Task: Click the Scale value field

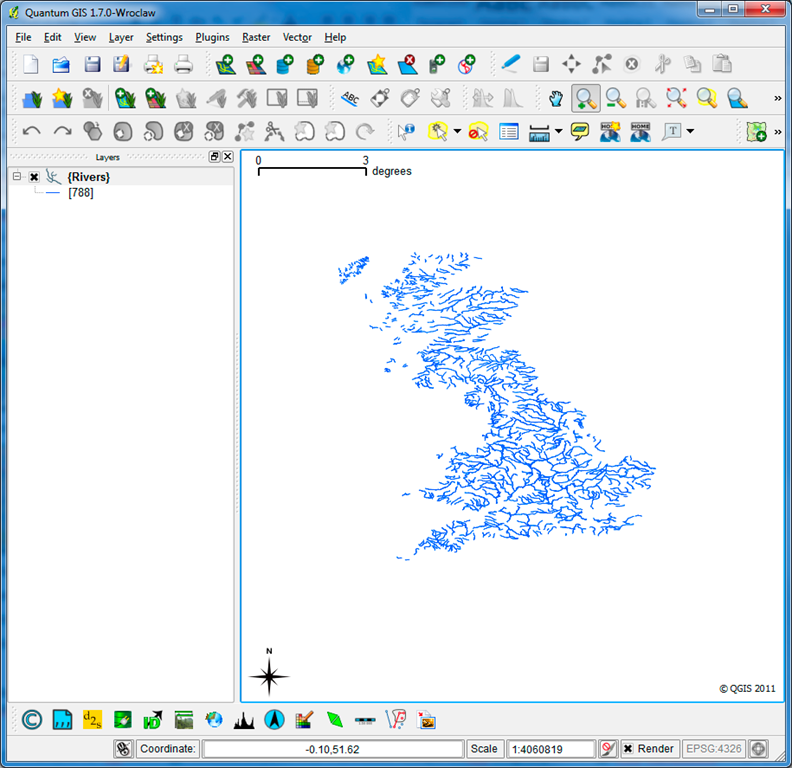Action: coord(551,749)
